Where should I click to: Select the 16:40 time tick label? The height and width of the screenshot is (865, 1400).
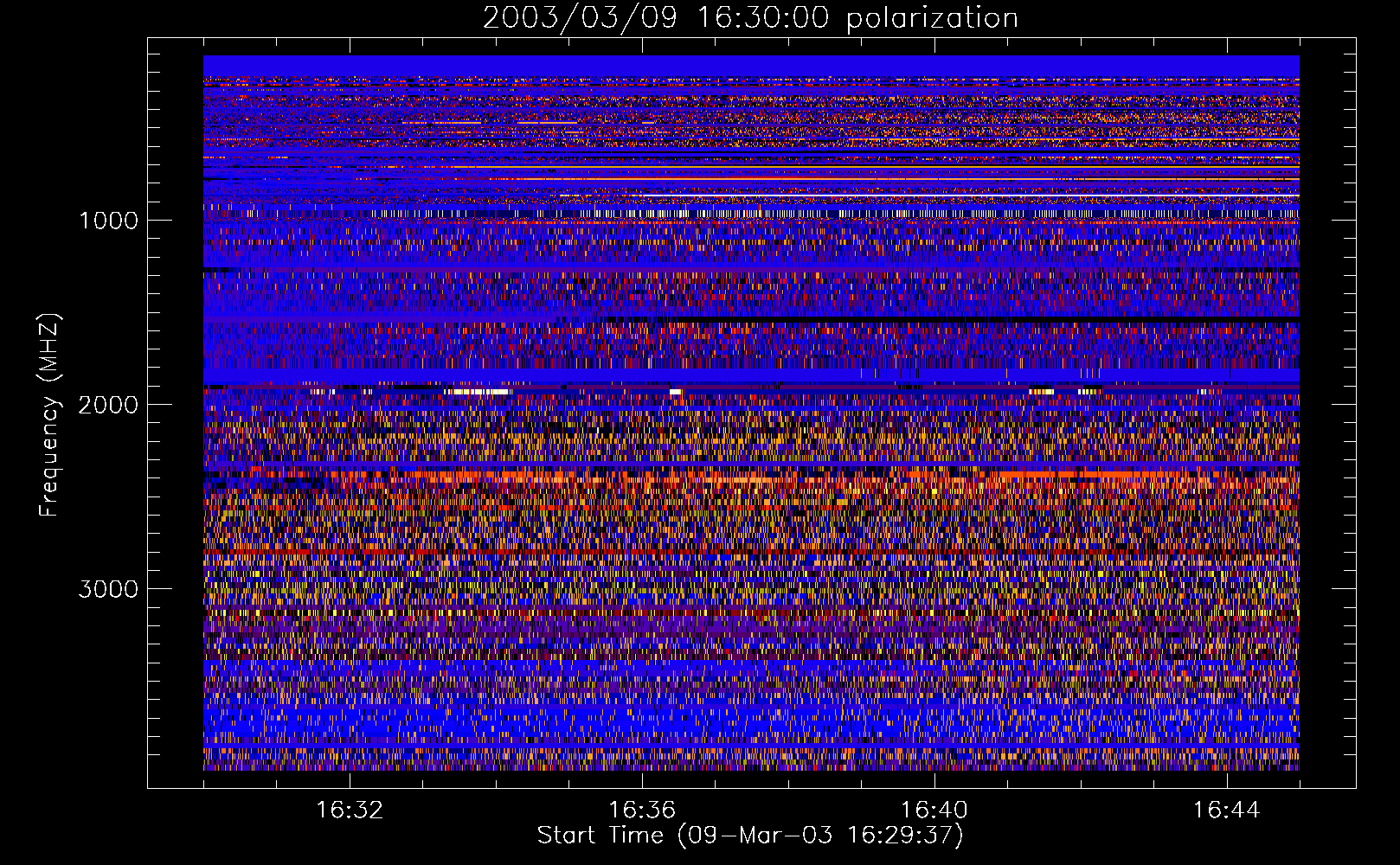(934, 811)
